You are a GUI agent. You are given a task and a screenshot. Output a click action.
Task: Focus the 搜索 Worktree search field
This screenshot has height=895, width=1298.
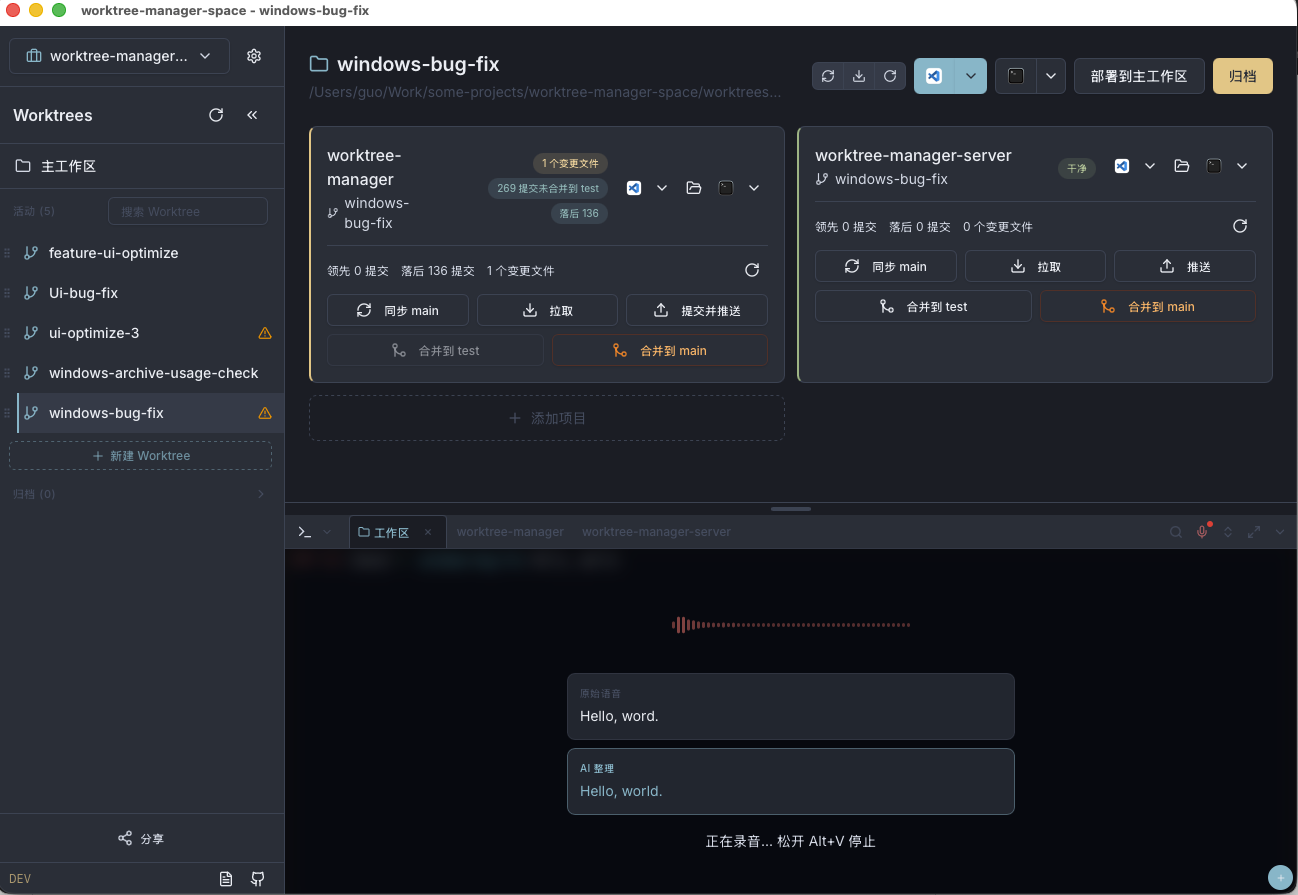tap(188, 211)
